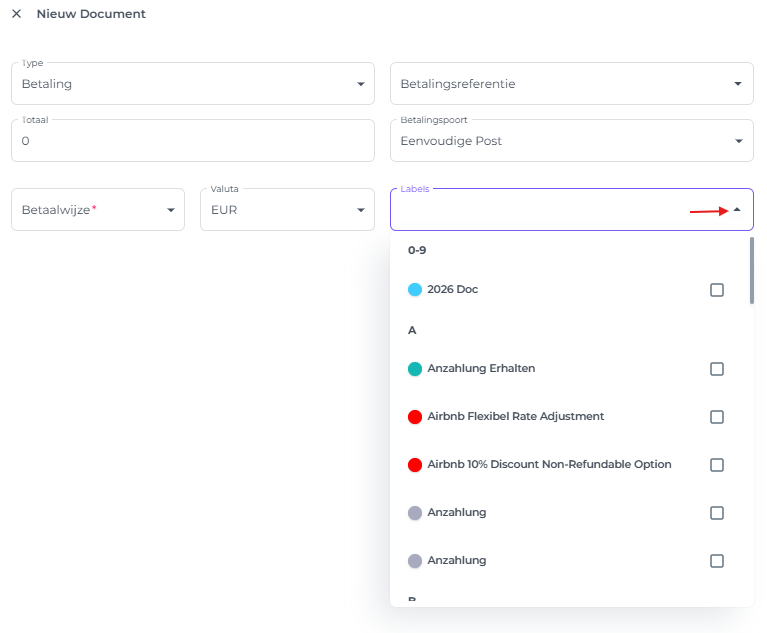Open the Betalingspoort dropdown showing Eenvoudige Post
The height and width of the screenshot is (633, 767).
pyautogui.click(x=737, y=141)
